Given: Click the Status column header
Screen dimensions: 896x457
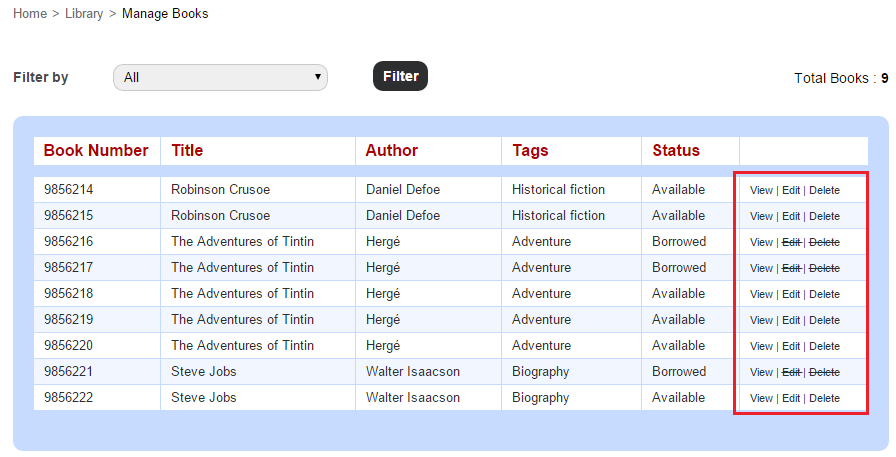Looking at the screenshot, I should [x=676, y=150].
